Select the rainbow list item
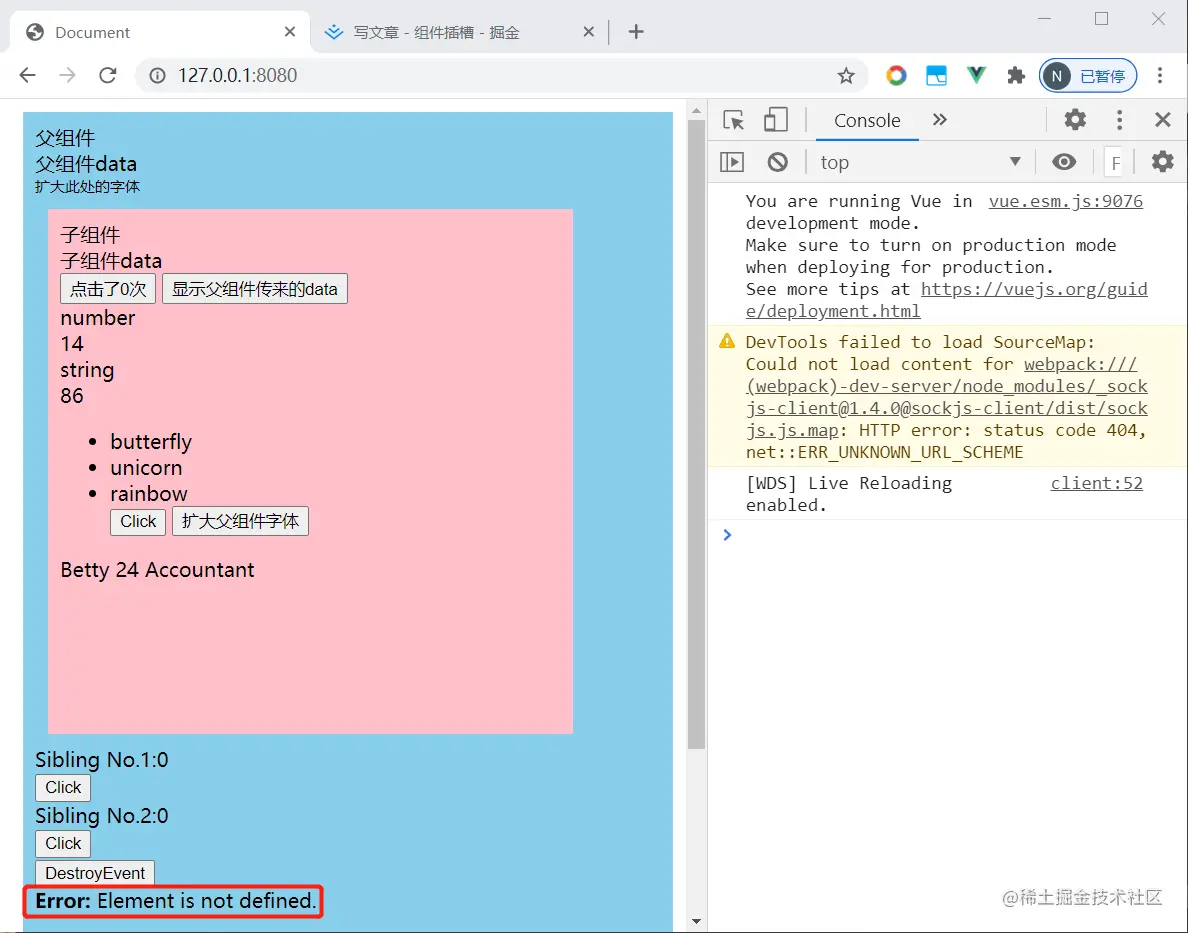 [x=148, y=493]
